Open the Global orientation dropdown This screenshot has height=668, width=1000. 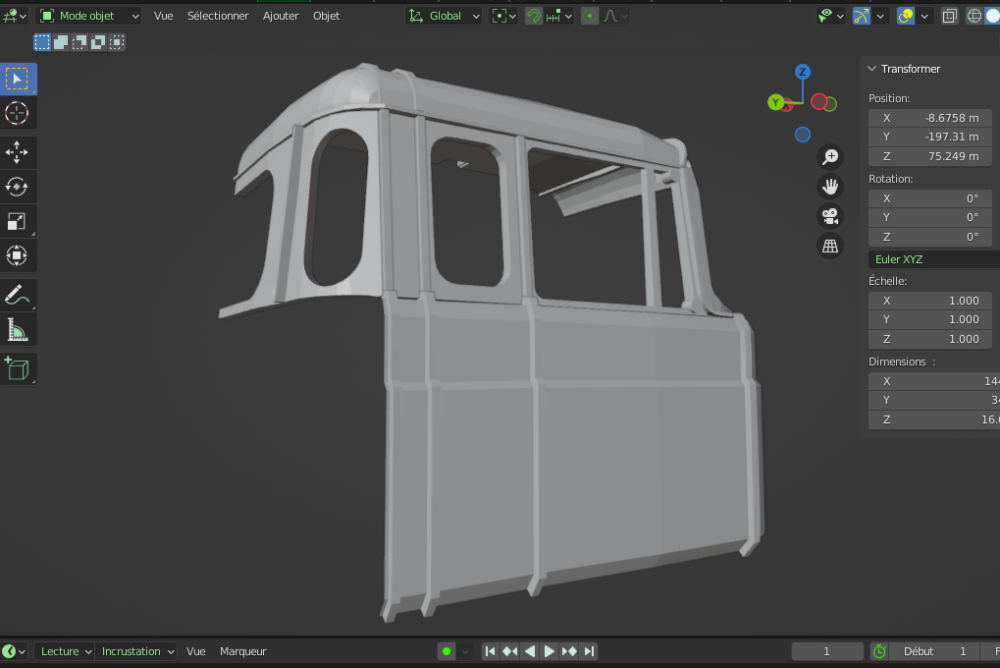click(x=444, y=16)
